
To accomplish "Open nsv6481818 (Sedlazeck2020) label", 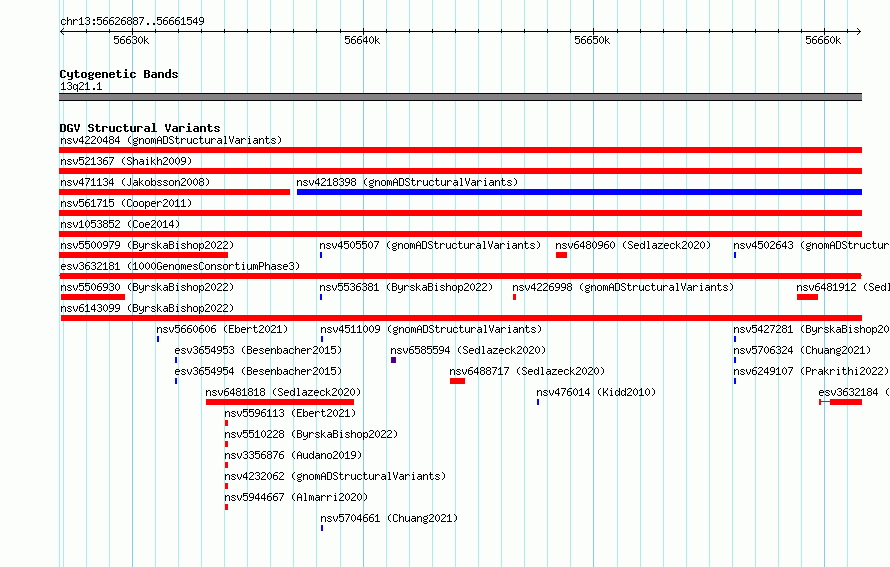I will 283,392.
